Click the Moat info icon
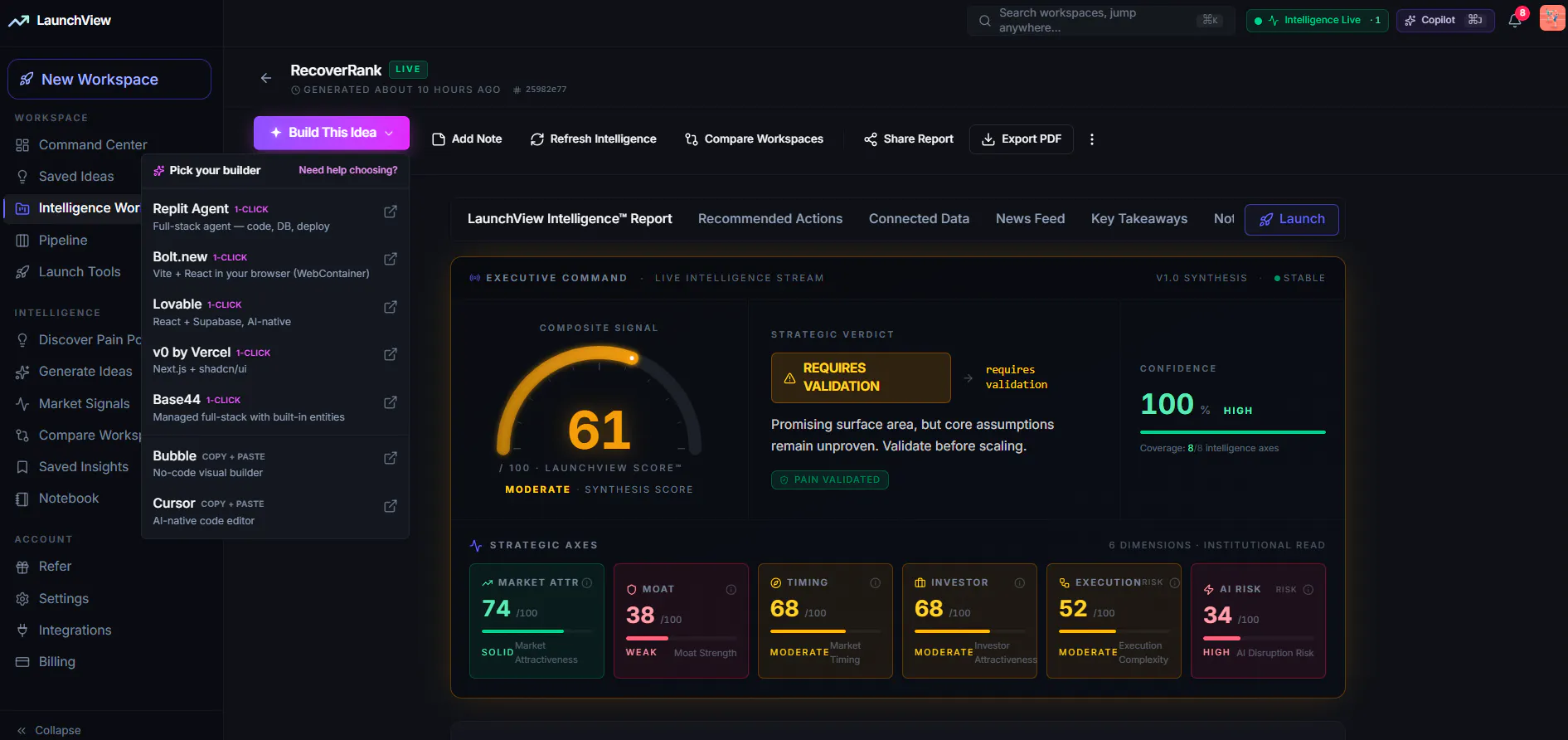This screenshot has height=740, width=1568. pyautogui.click(x=731, y=590)
